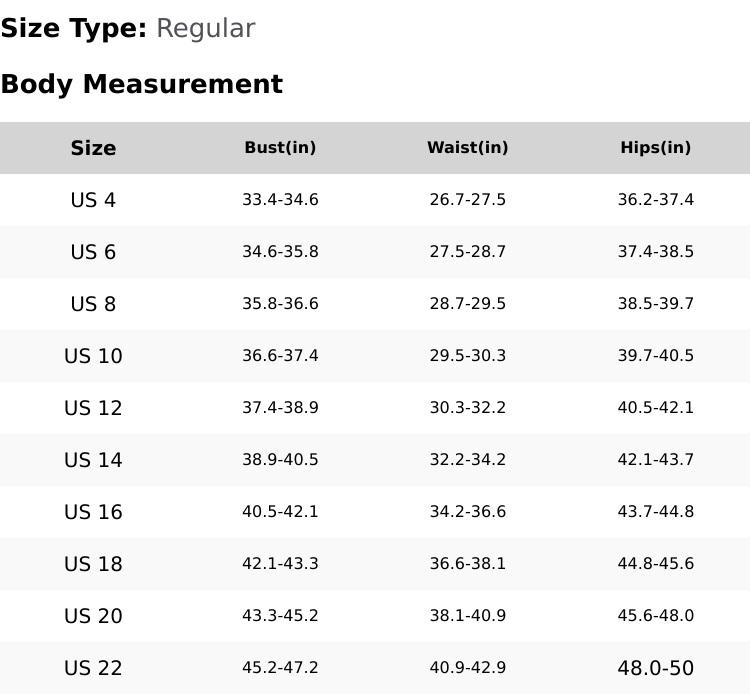Click the Waist(in) column header
This screenshot has height=694, width=750.
467,148
